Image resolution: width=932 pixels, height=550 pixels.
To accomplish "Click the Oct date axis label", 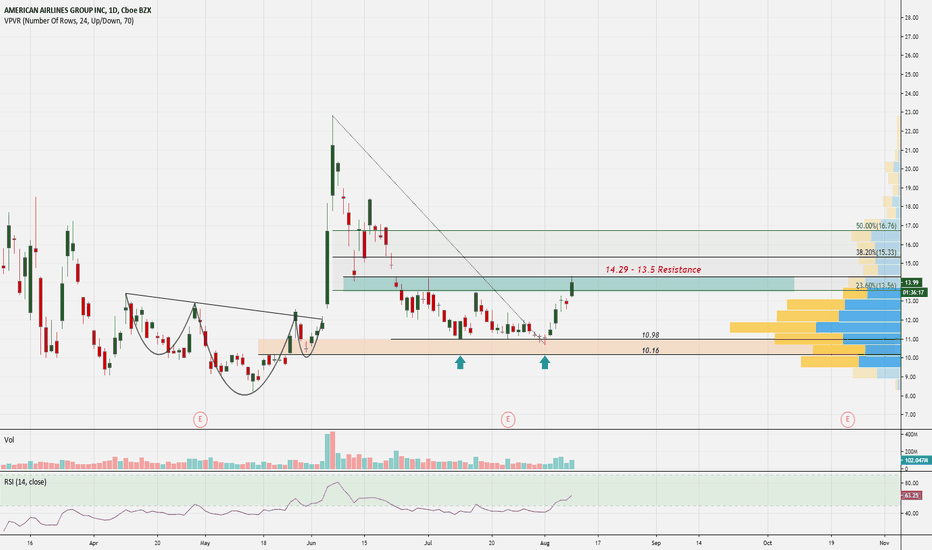I will (x=767, y=542).
